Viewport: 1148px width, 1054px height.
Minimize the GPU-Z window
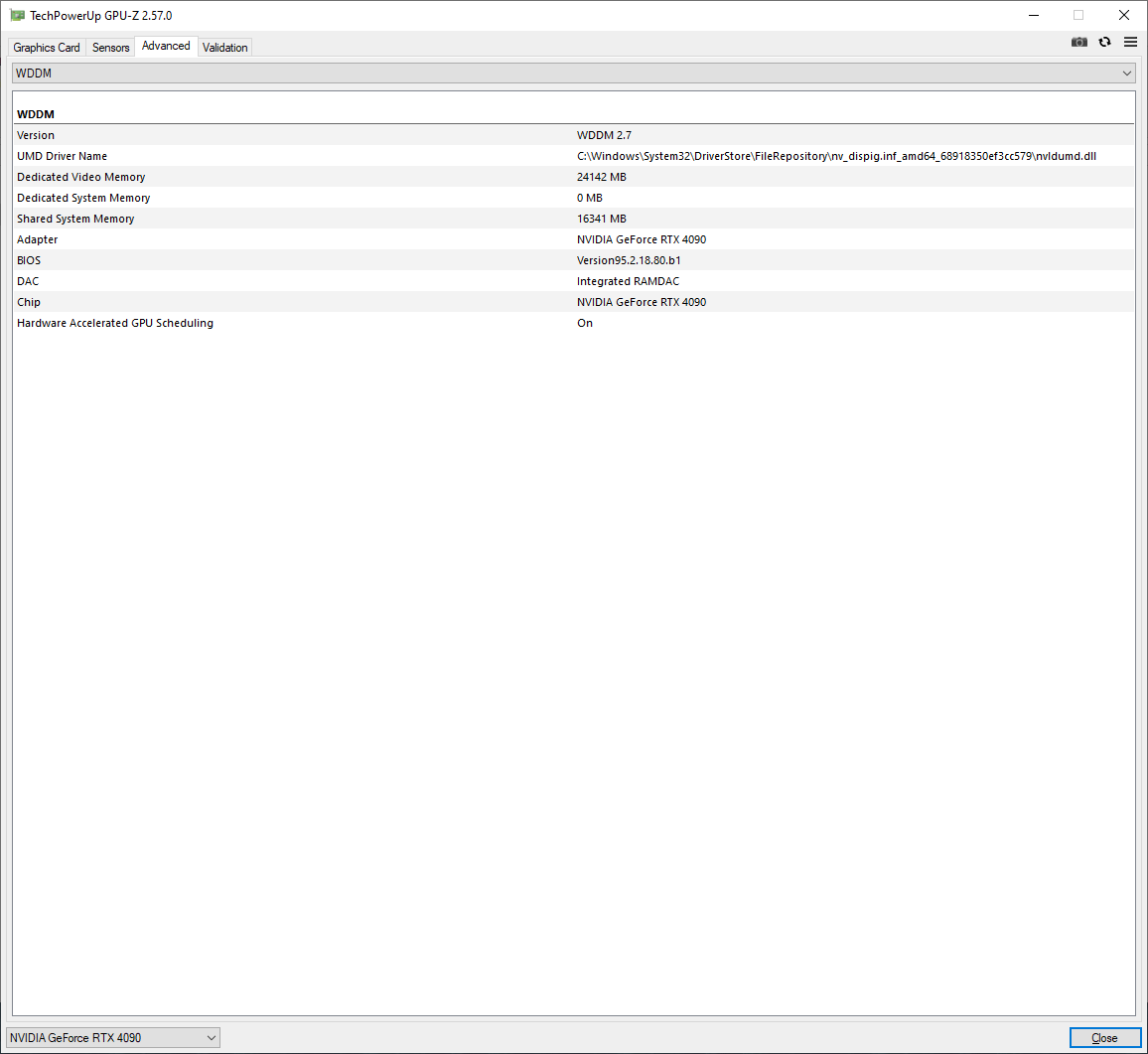pos(1034,15)
